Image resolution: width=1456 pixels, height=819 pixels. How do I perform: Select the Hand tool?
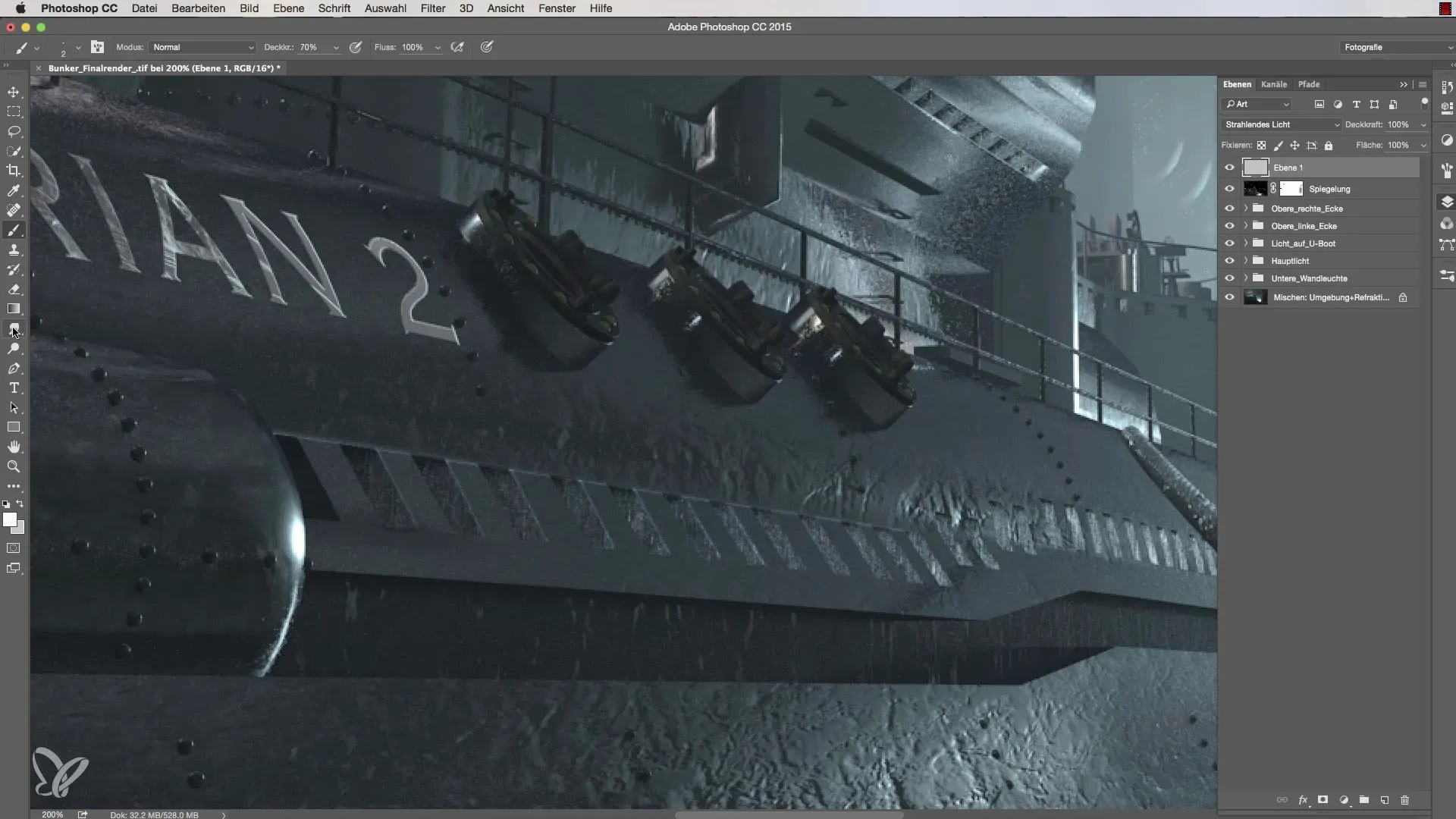[x=14, y=447]
